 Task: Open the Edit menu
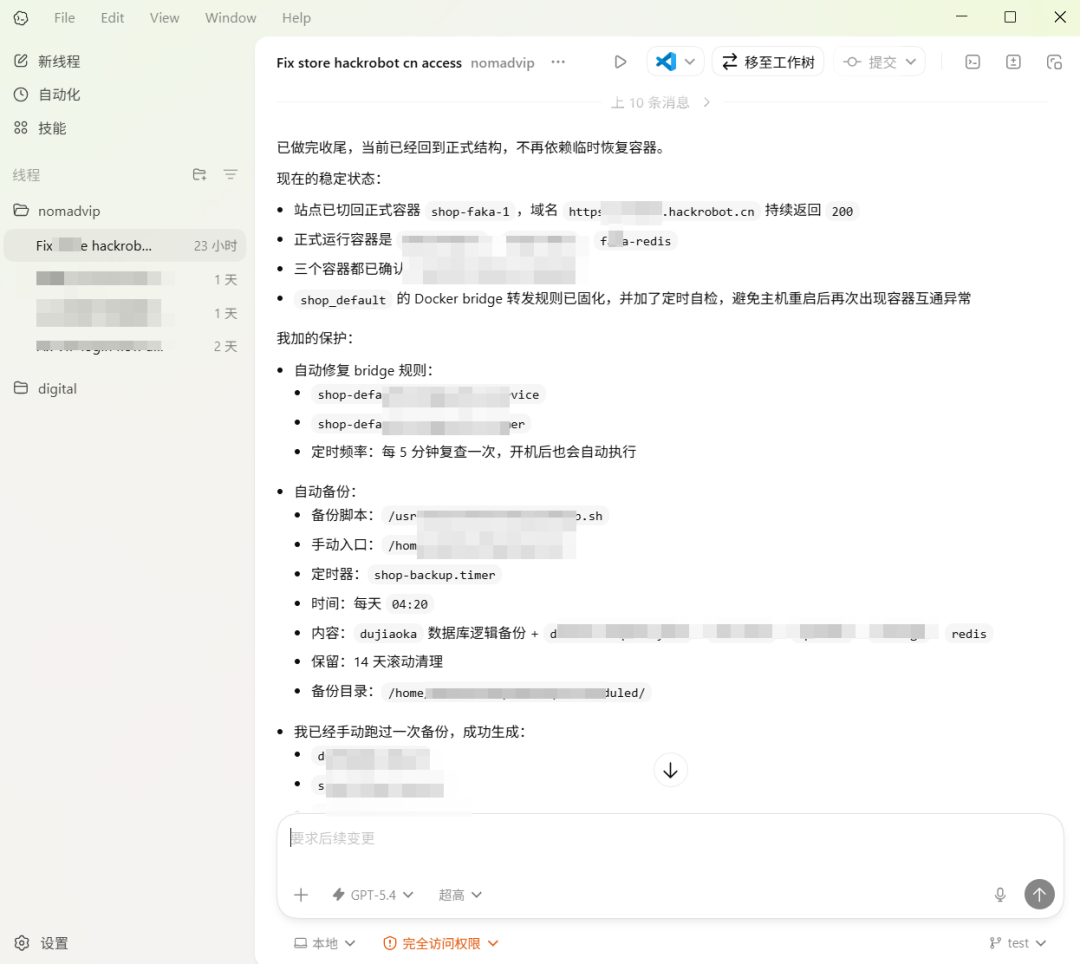click(x=112, y=18)
